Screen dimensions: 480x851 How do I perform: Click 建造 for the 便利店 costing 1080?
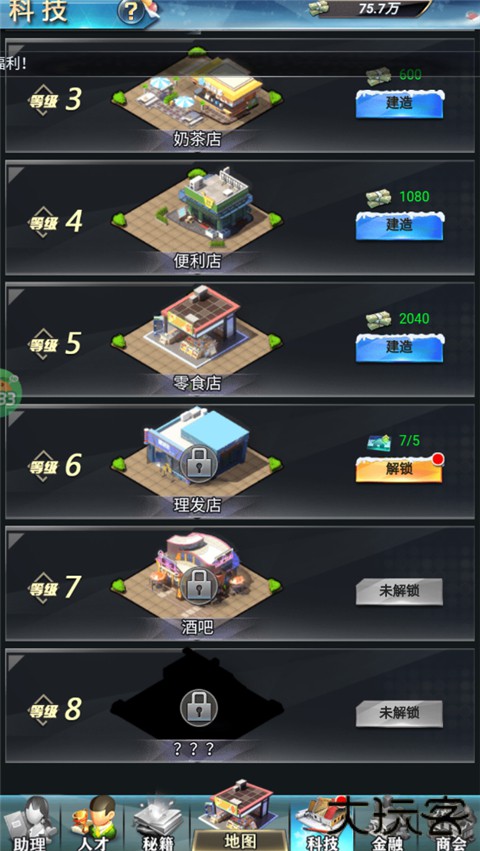click(400, 225)
